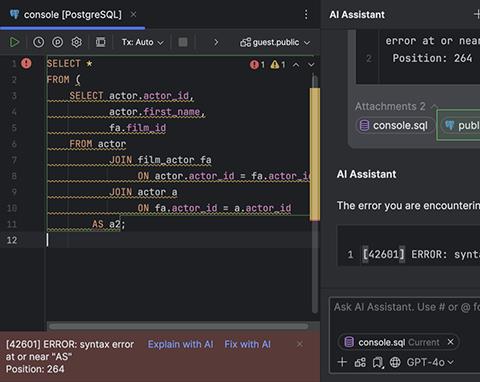Toggle the in-editor results layout icon
480x382 pixels.
tap(101, 42)
